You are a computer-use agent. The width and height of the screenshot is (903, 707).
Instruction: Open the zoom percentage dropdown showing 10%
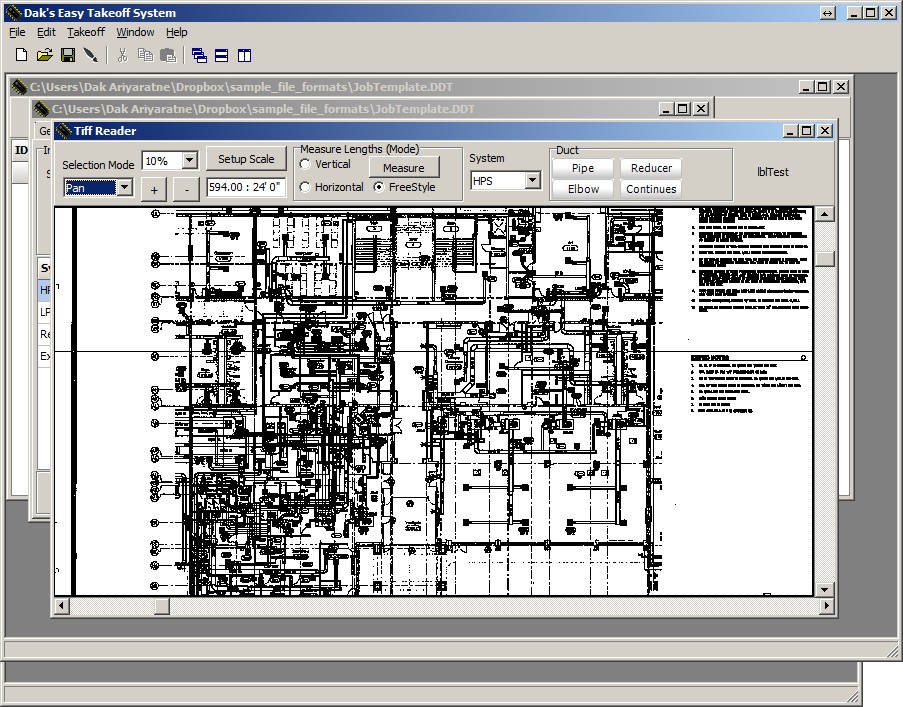pyautogui.click(x=189, y=161)
